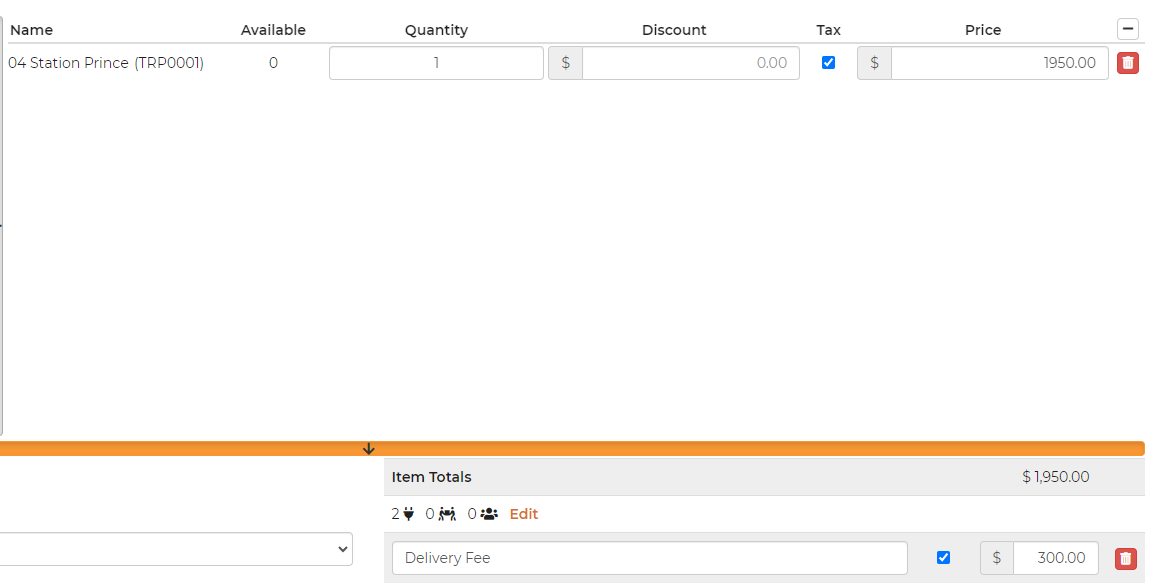Collapse the items list with minus button
Screen dimensions: 1153x583
click(1127, 29)
